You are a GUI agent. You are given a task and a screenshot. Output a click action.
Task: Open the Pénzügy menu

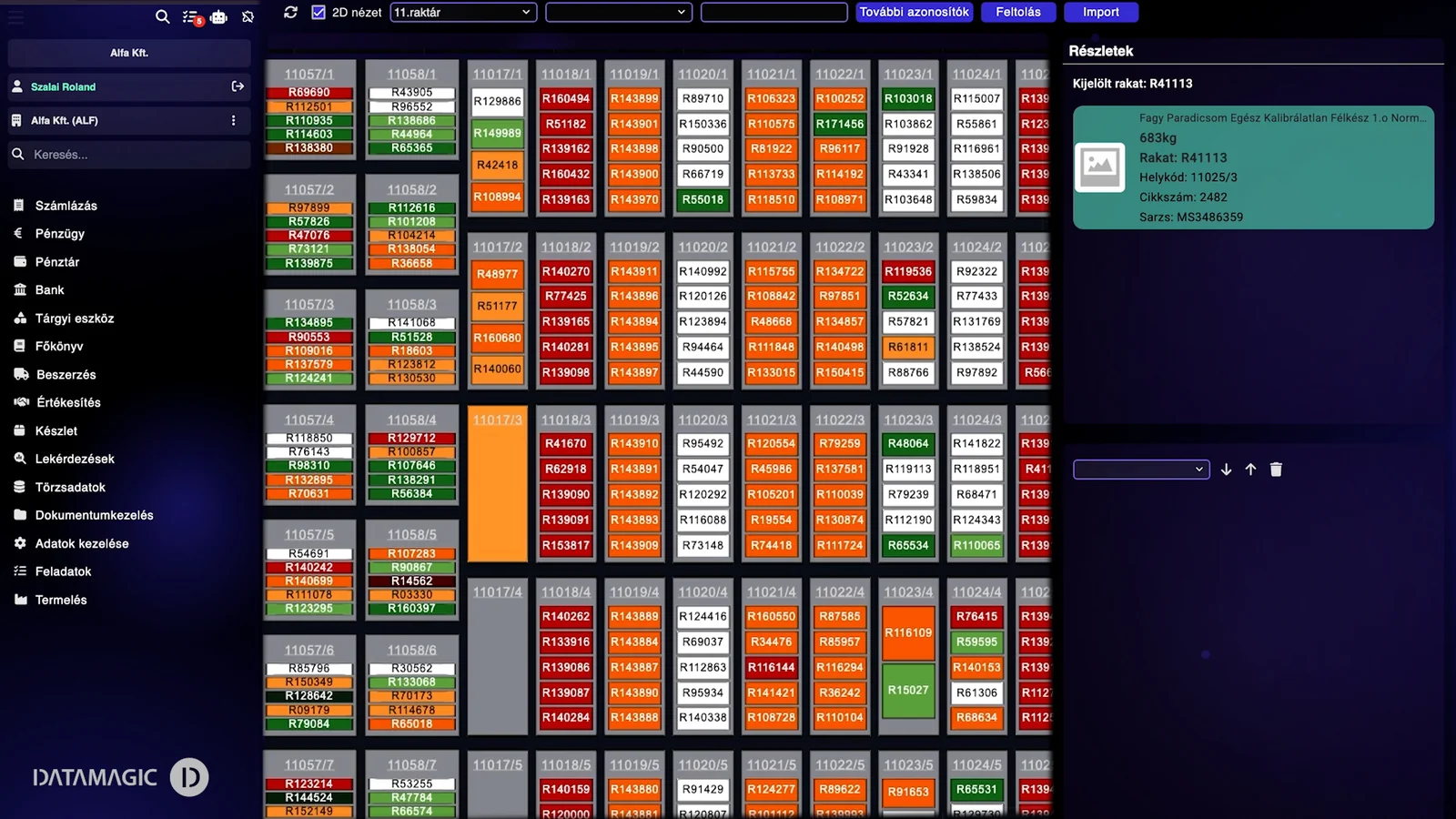click(x=59, y=234)
